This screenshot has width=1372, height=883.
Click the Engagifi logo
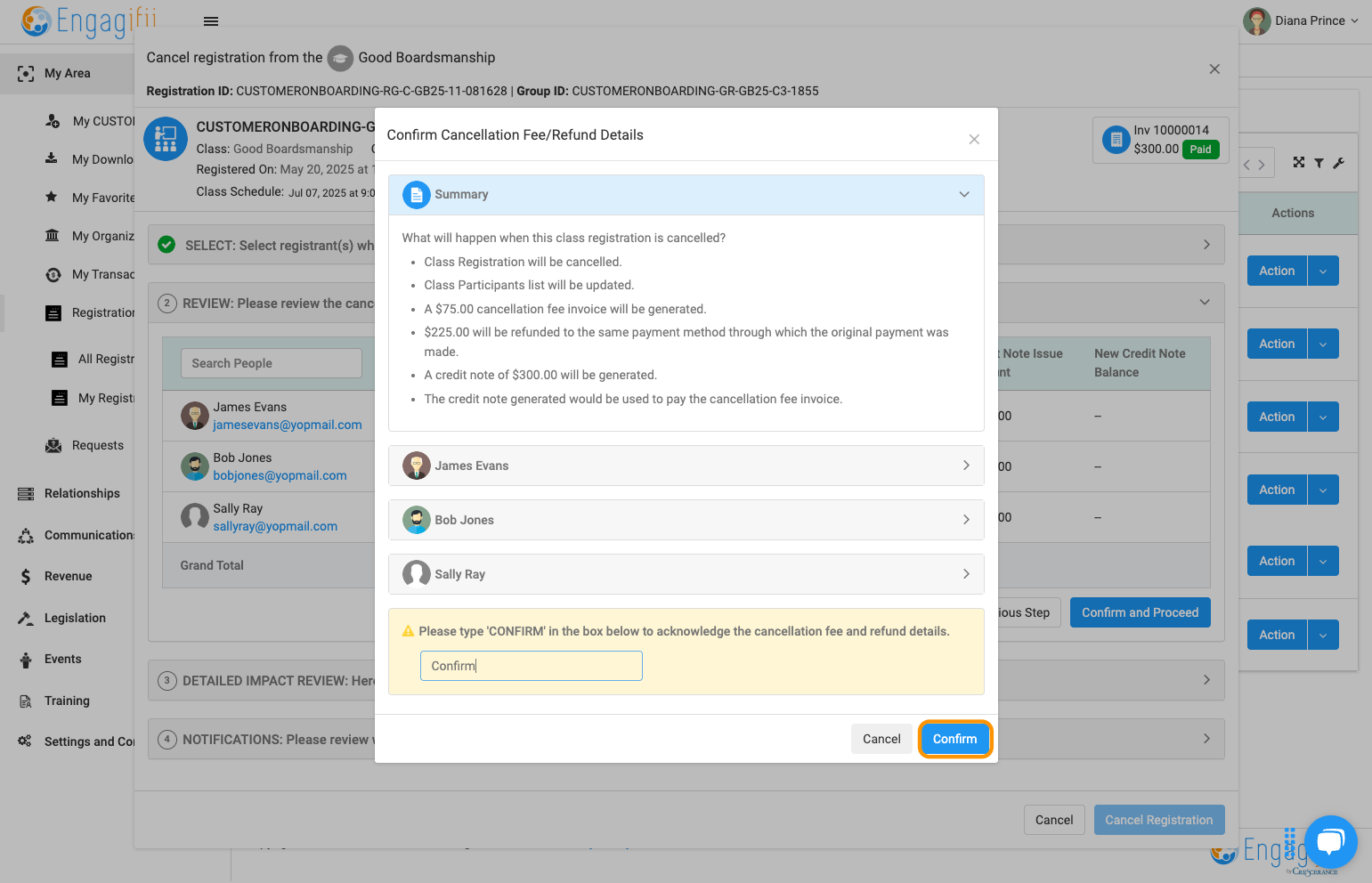(x=89, y=20)
